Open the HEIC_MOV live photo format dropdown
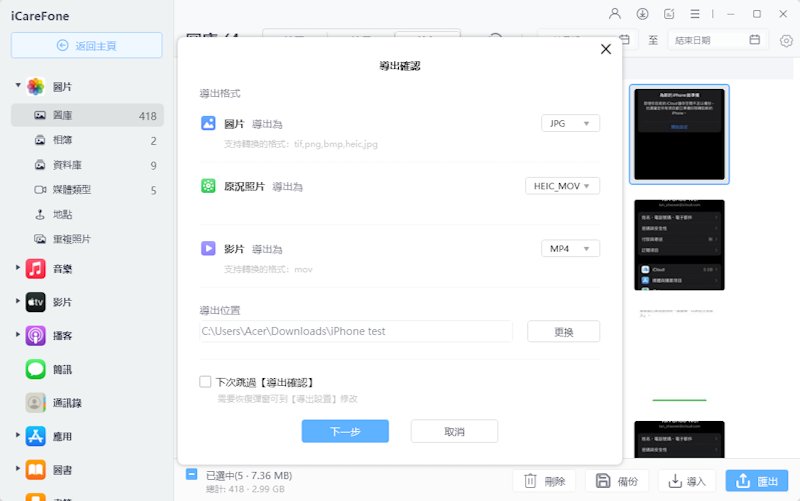Image resolution: width=800 pixels, height=501 pixels. coord(562,186)
